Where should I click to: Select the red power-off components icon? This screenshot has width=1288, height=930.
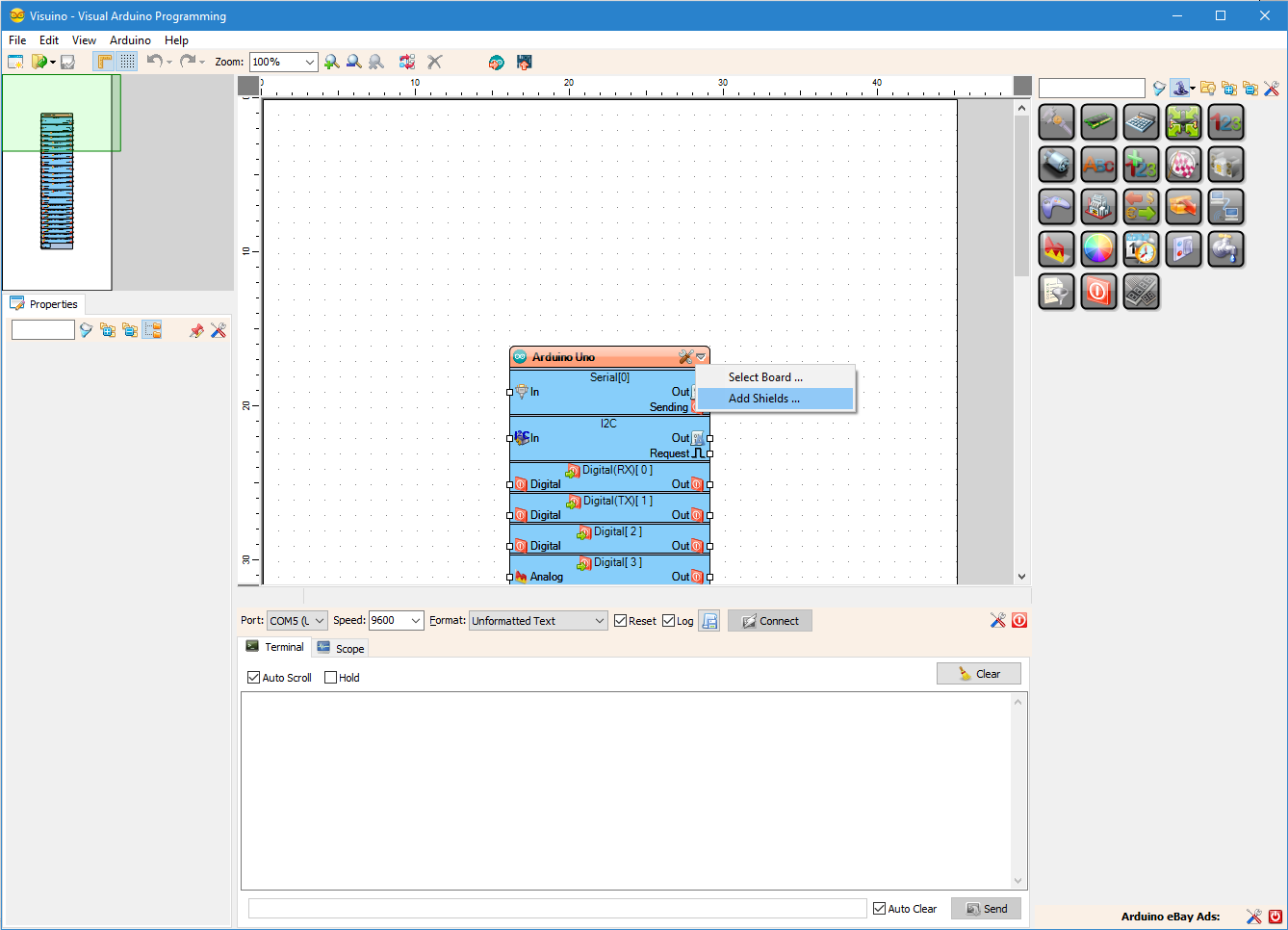1098,292
